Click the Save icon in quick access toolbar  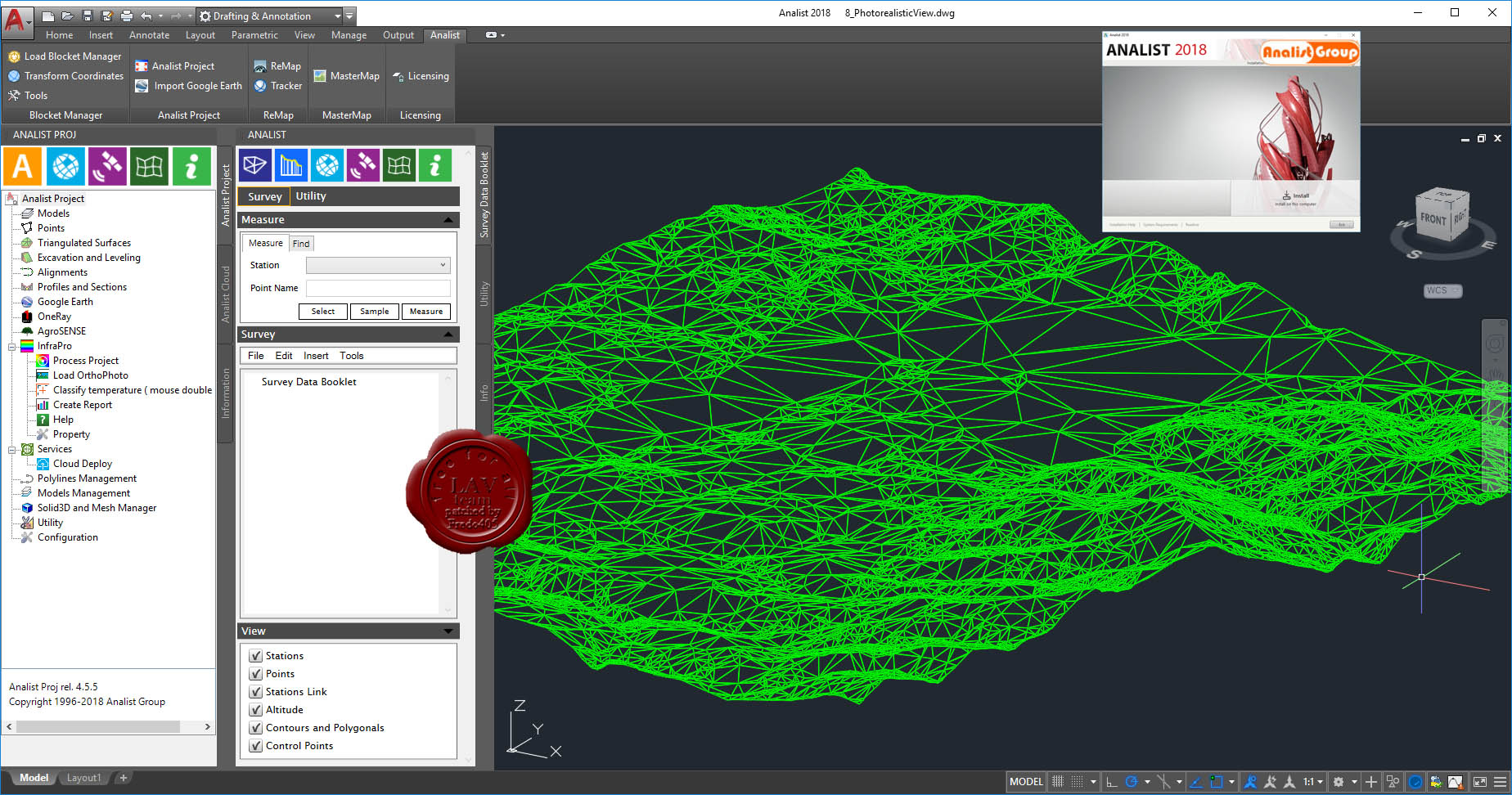tap(88, 16)
